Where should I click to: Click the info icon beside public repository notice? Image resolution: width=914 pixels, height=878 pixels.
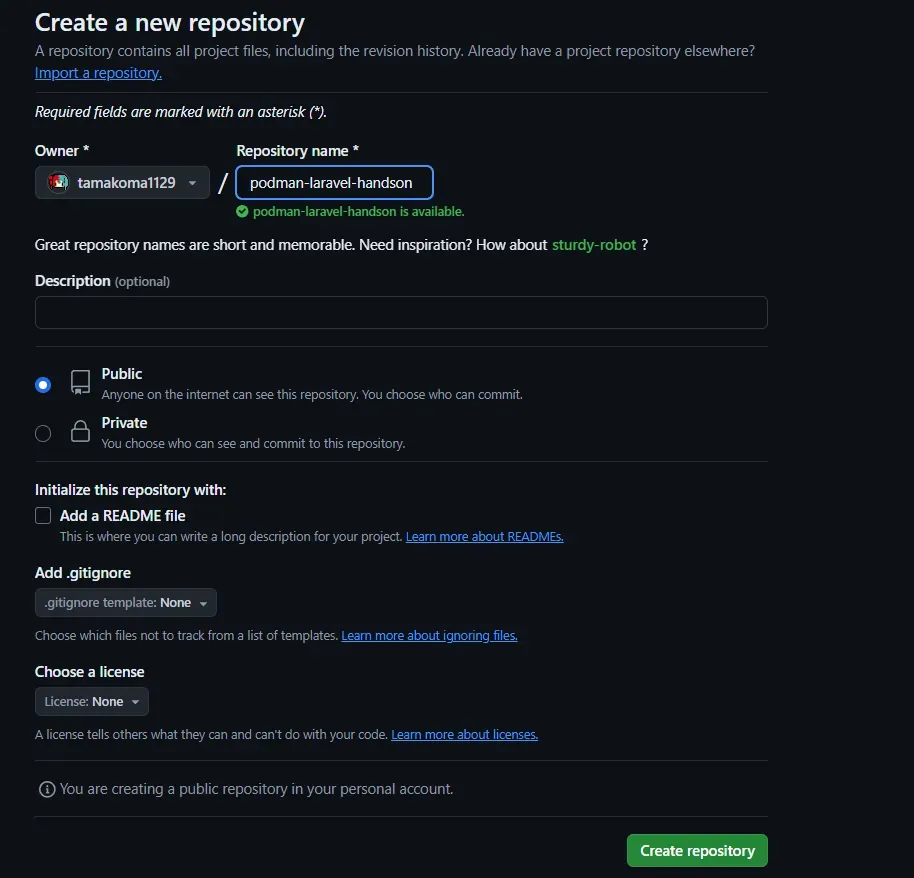coord(46,789)
